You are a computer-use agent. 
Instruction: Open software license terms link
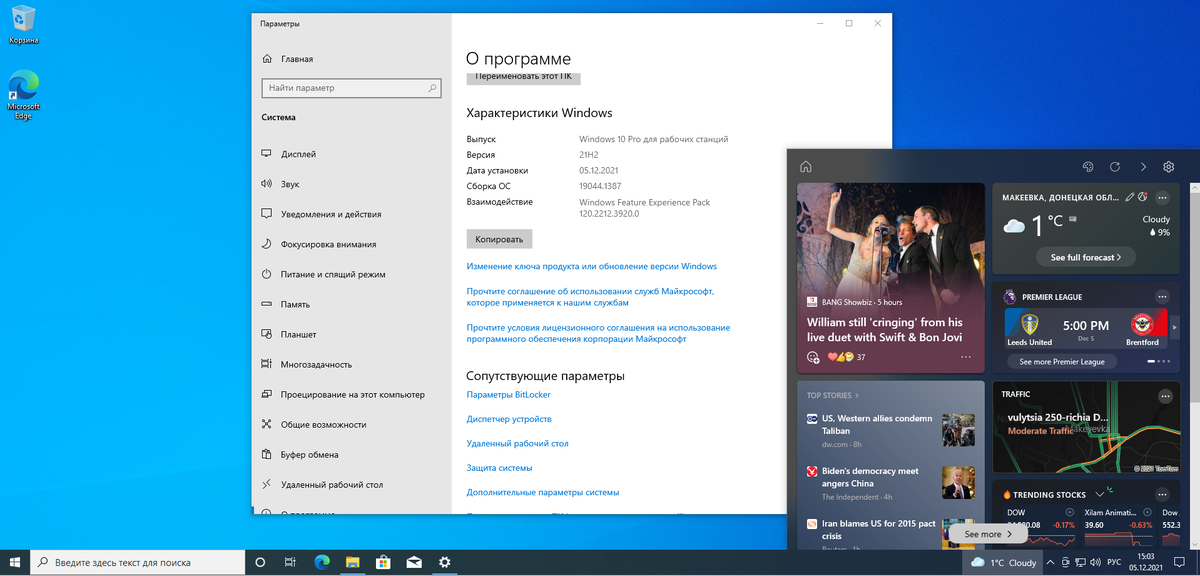pyautogui.click(x=598, y=333)
